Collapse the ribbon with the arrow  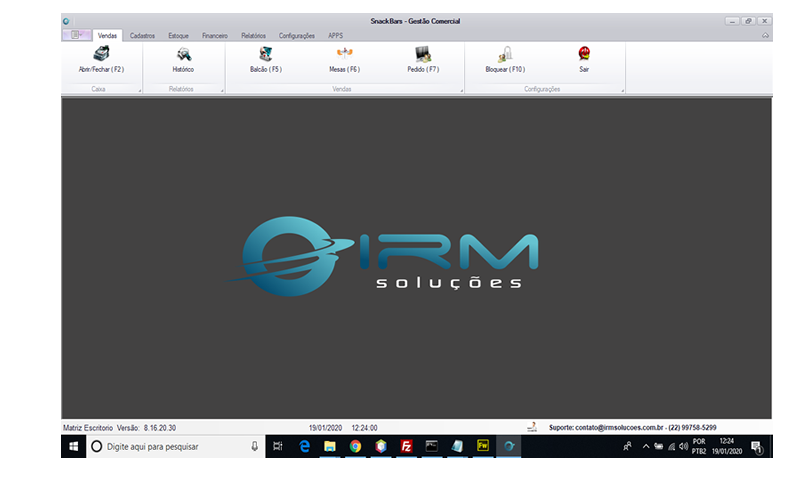(x=765, y=35)
